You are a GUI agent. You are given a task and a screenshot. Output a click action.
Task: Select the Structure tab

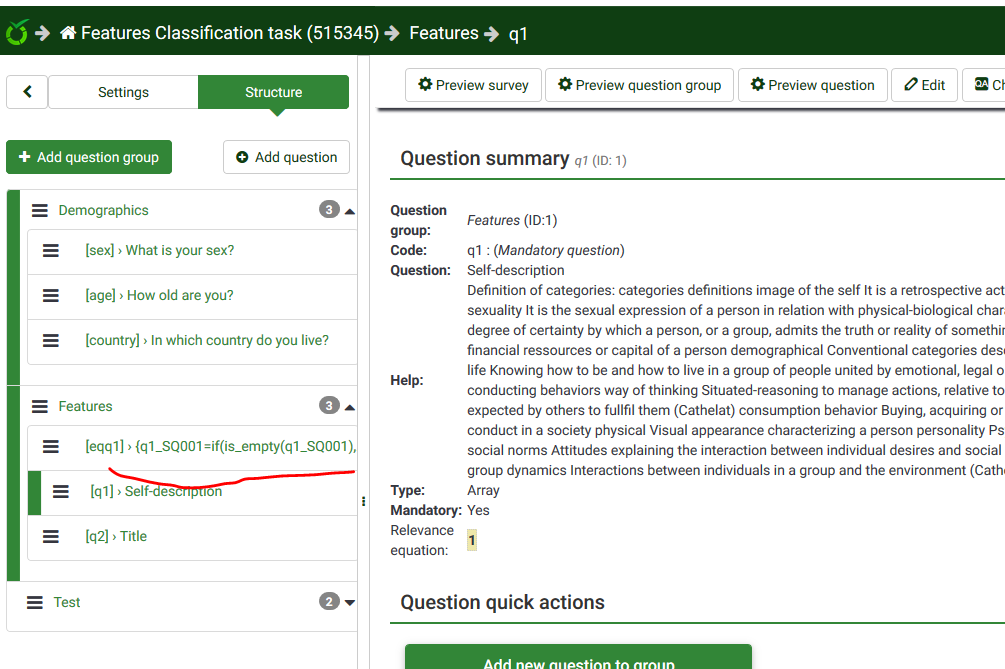tap(273, 92)
